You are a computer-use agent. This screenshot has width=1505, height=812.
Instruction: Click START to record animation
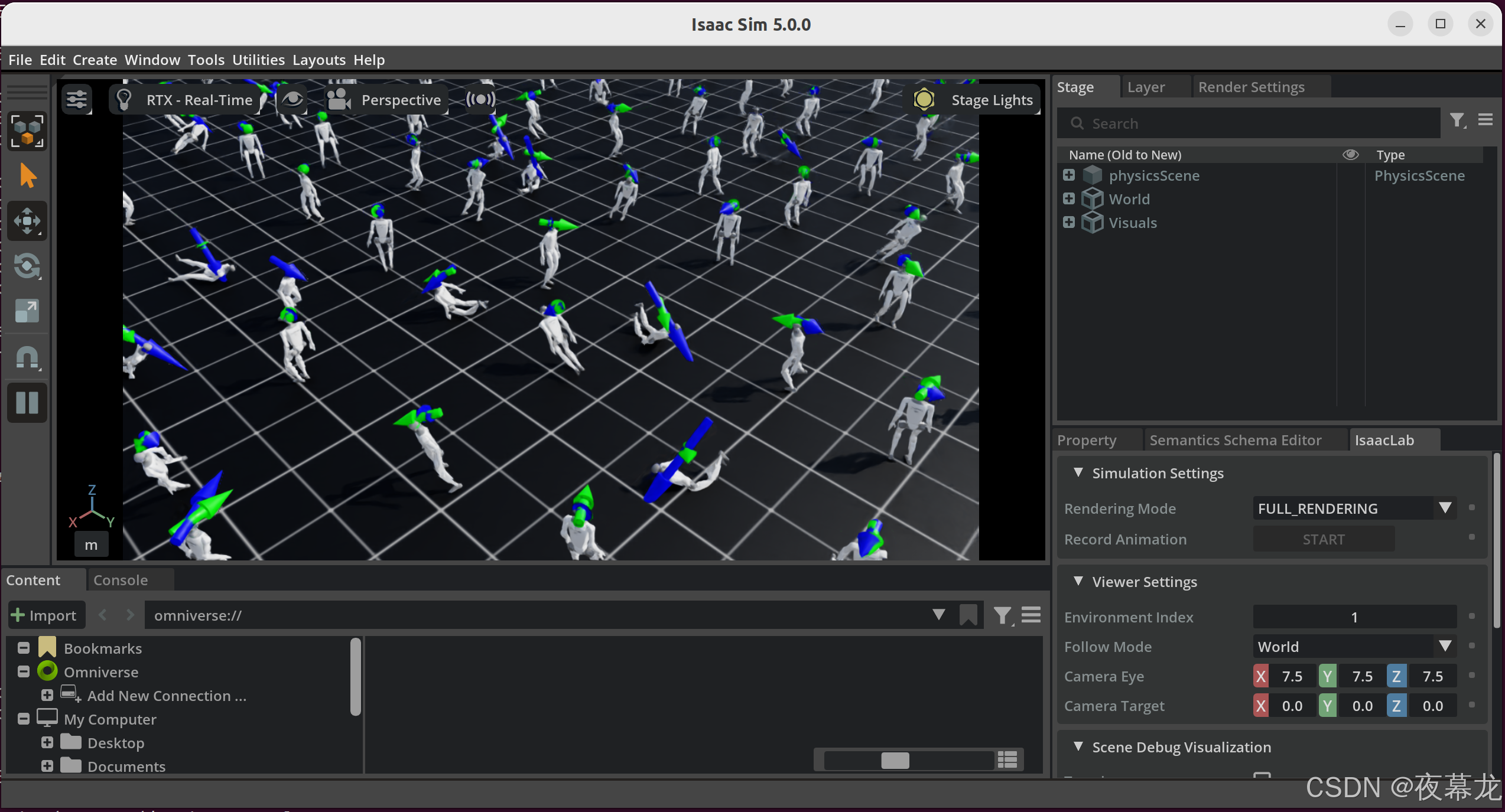click(x=1323, y=539)
